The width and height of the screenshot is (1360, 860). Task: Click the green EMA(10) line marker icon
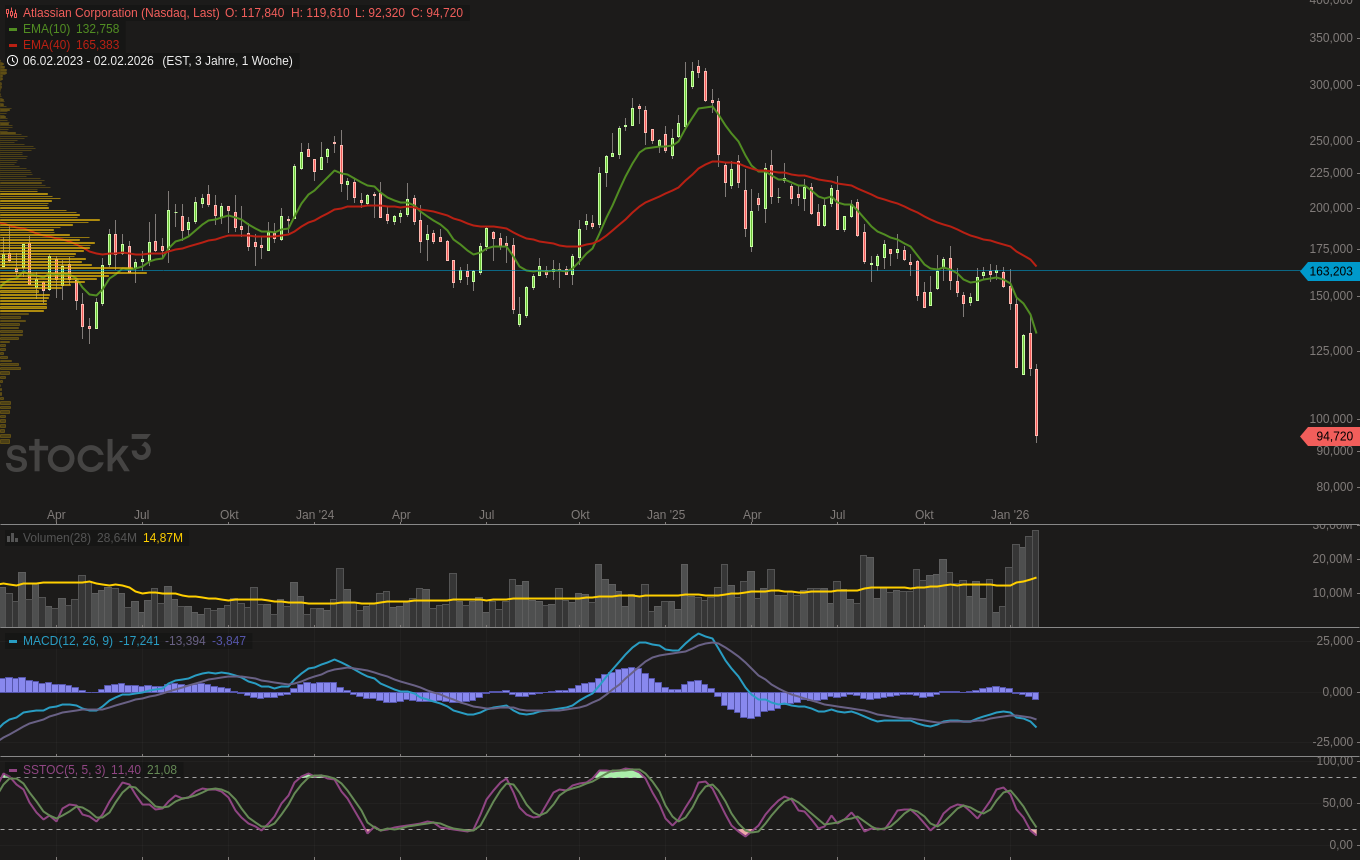click(13, 30)
